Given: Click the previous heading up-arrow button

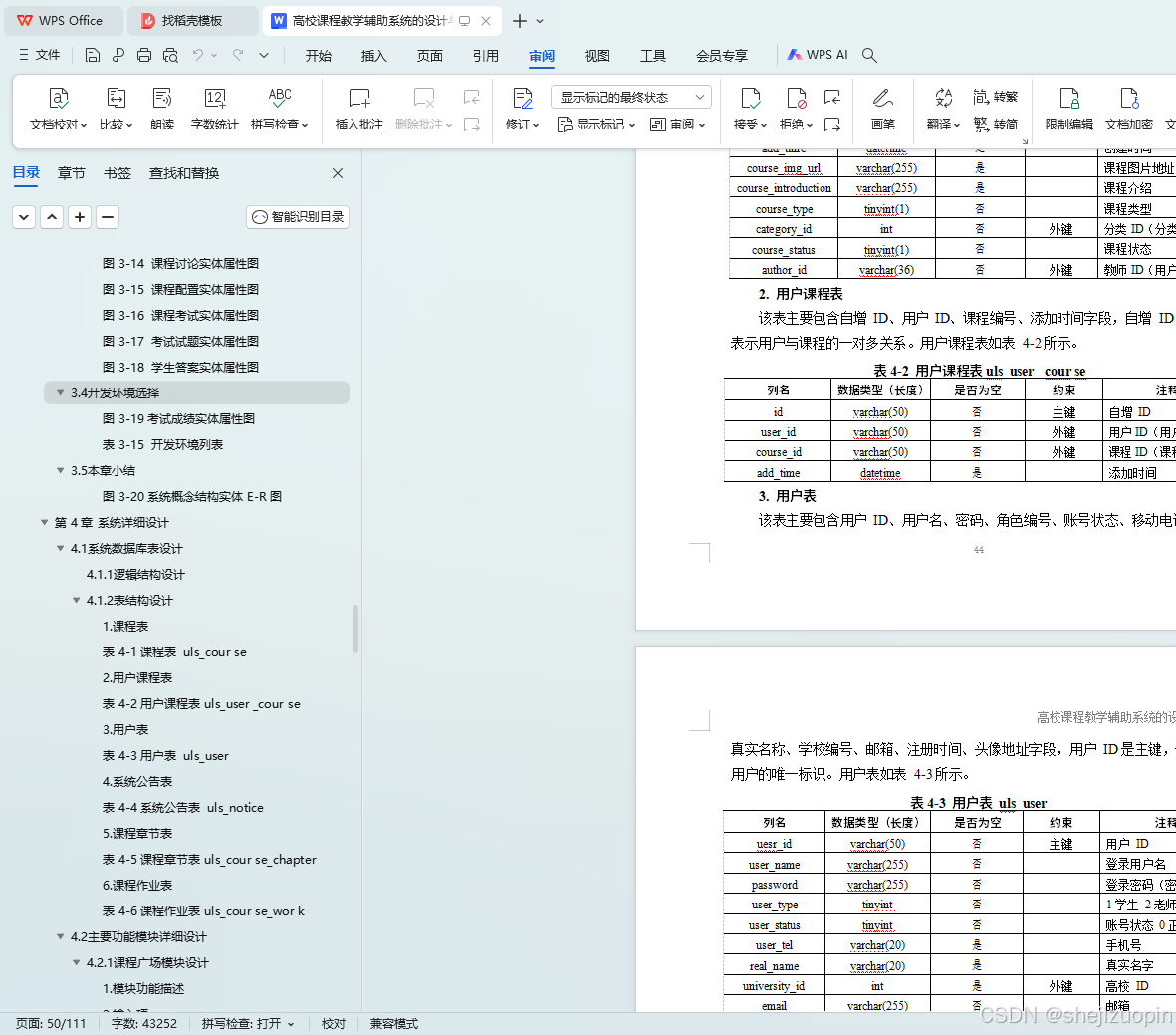Looking at the screenshot, I should click(52, 217).
